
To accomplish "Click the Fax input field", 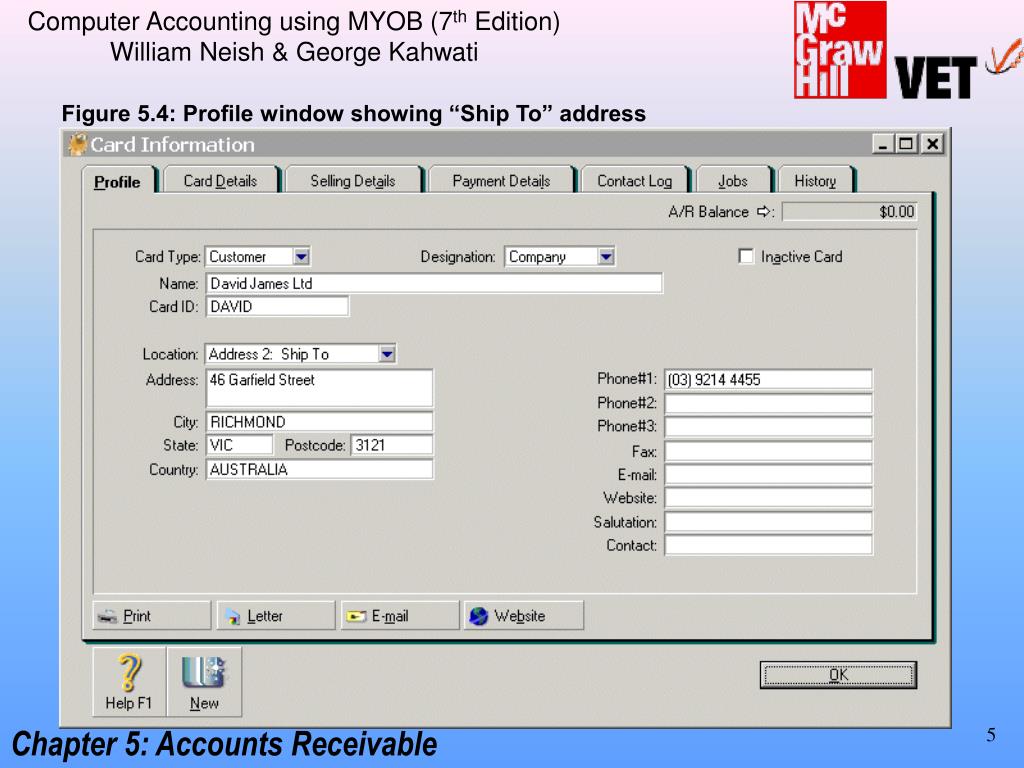I will (x=768, y=451).
